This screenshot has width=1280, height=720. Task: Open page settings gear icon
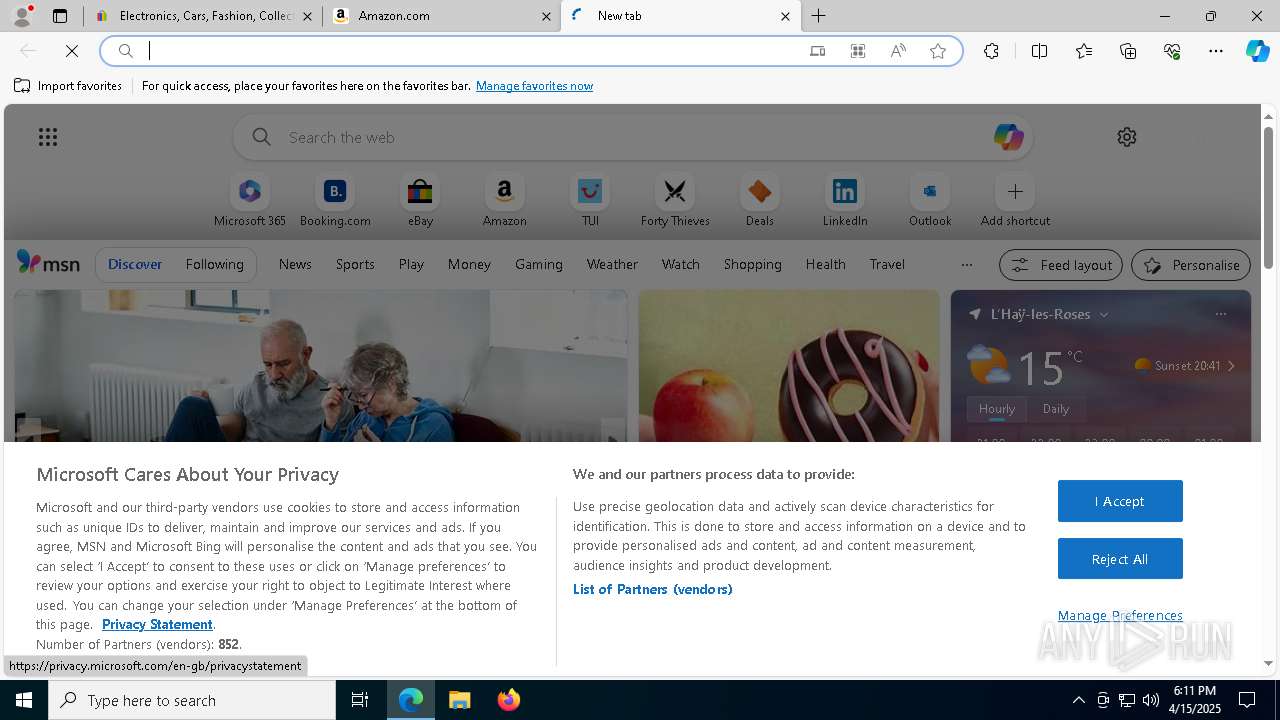click(x=1127, y=137)
